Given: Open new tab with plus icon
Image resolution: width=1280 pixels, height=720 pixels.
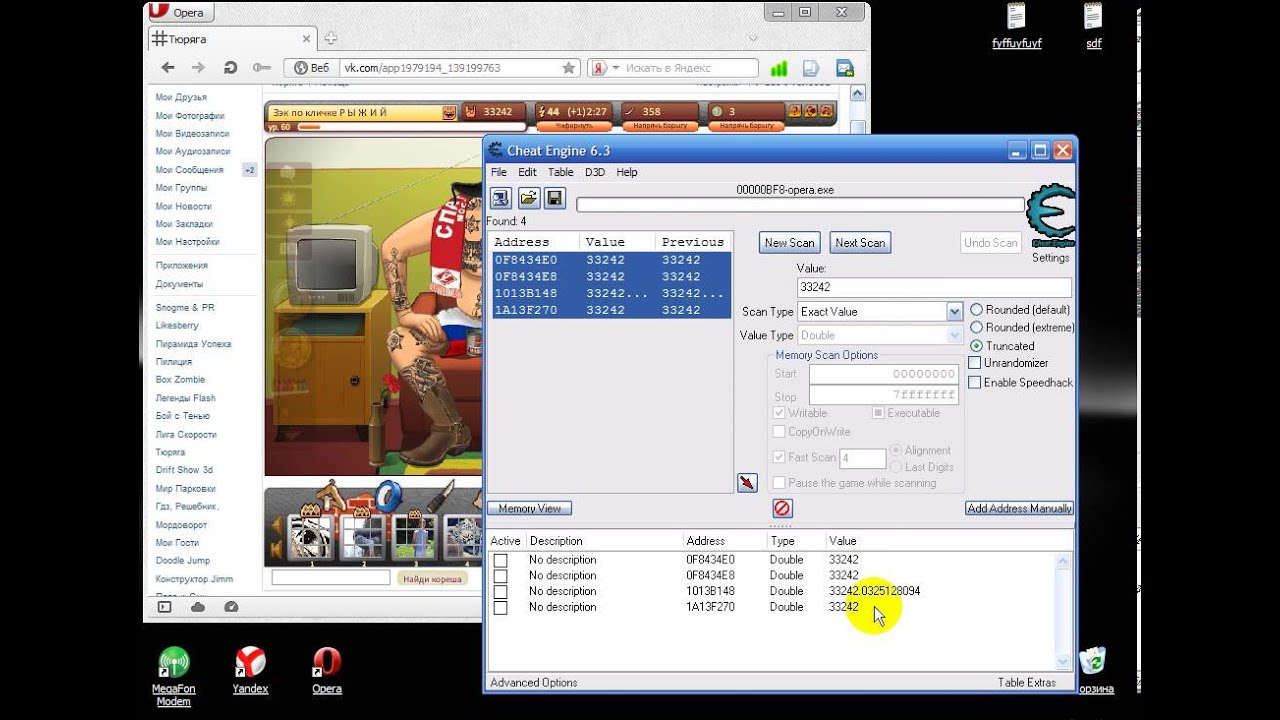Looking at the screenshot, I should 331,38.
